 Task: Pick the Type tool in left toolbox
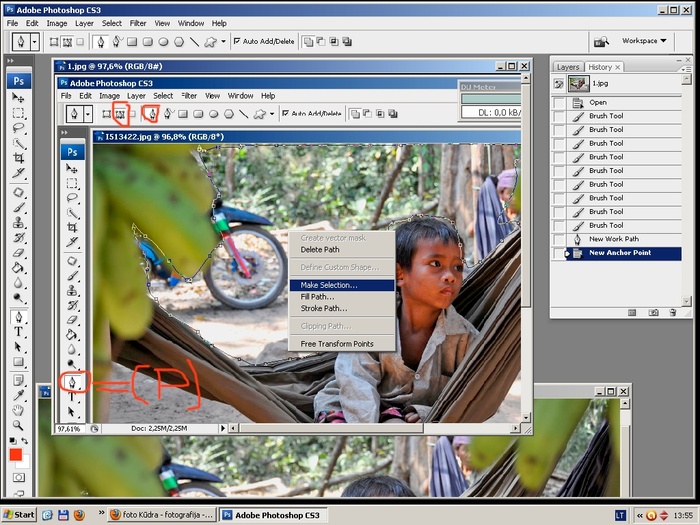[x=18, y=331]
